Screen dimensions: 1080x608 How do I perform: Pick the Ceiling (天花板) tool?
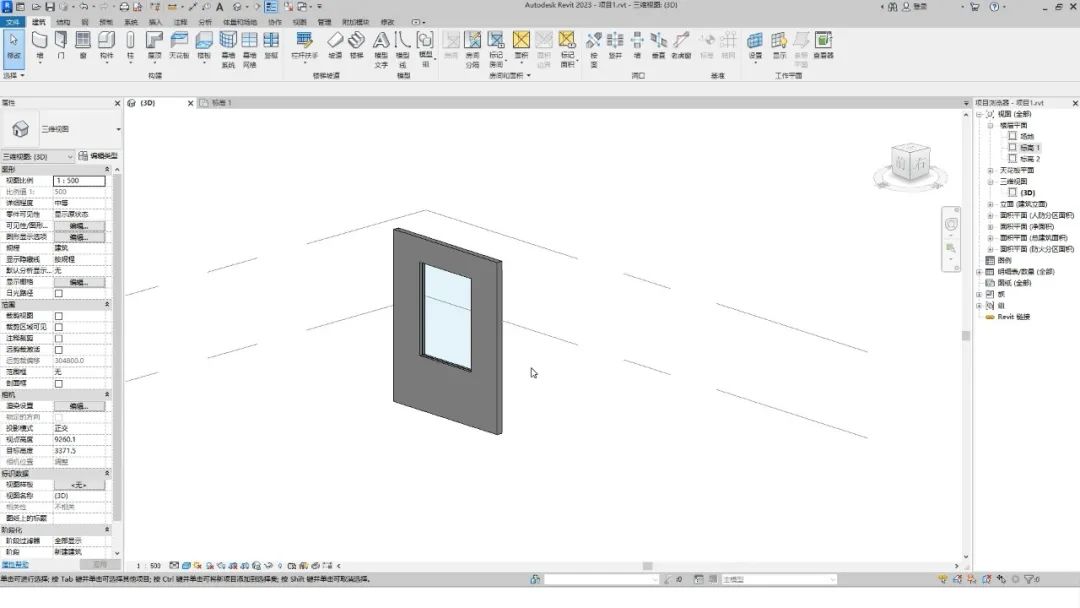pos(179,45)
